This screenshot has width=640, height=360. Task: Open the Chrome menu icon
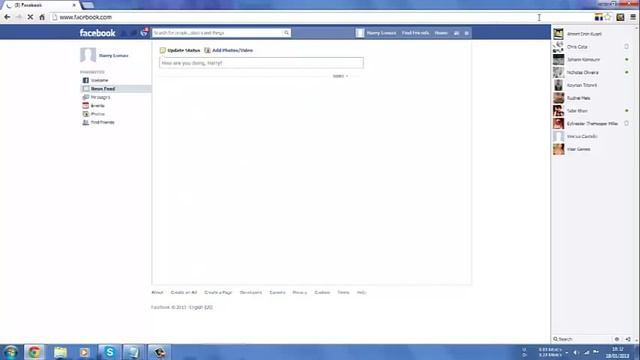click(x=633, y=17)
